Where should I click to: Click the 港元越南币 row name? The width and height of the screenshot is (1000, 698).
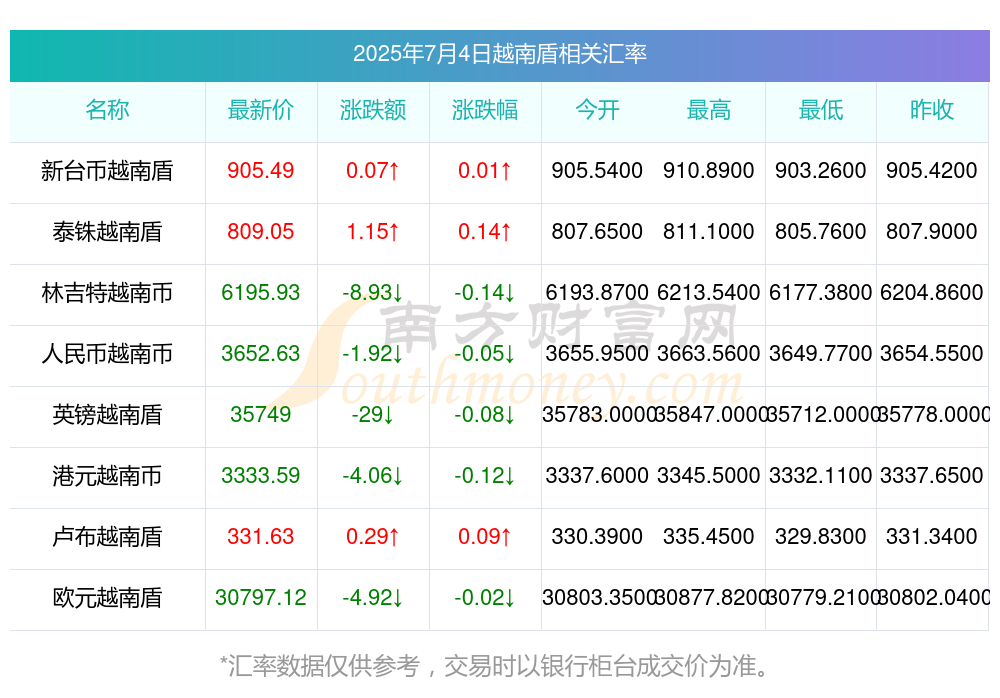[x=107, y=476]
